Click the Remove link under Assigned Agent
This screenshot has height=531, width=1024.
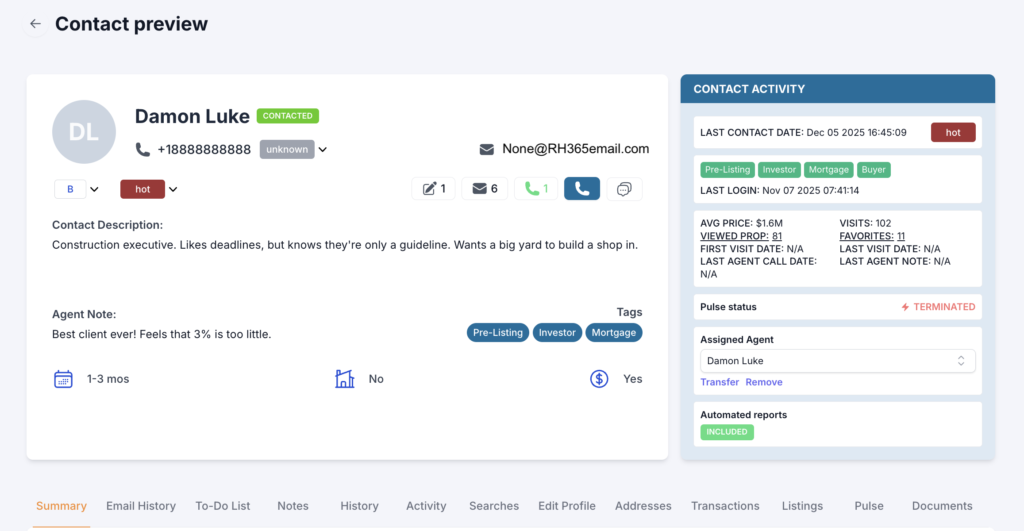click(x=764, y=382)
